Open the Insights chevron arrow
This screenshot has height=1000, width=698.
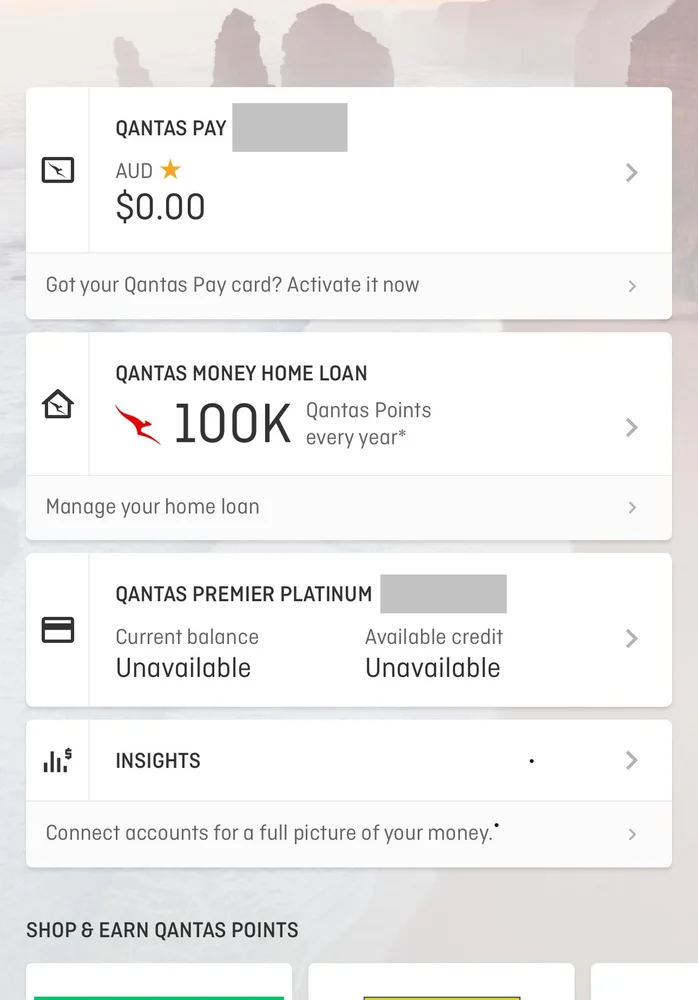(x=631, y=760)
